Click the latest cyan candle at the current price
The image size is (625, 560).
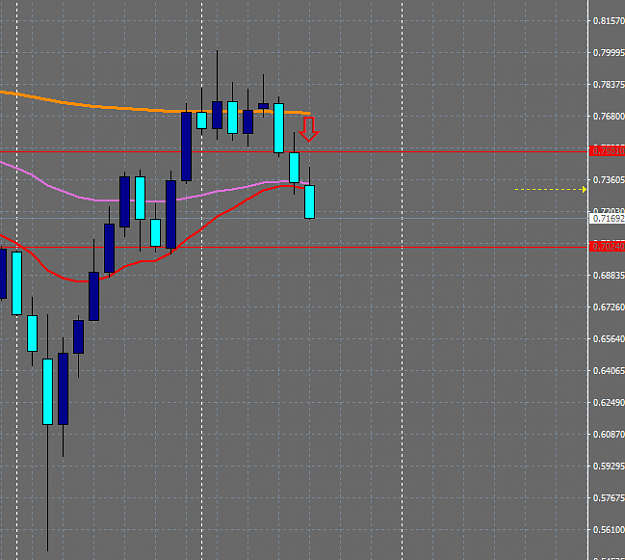point(309,202)
